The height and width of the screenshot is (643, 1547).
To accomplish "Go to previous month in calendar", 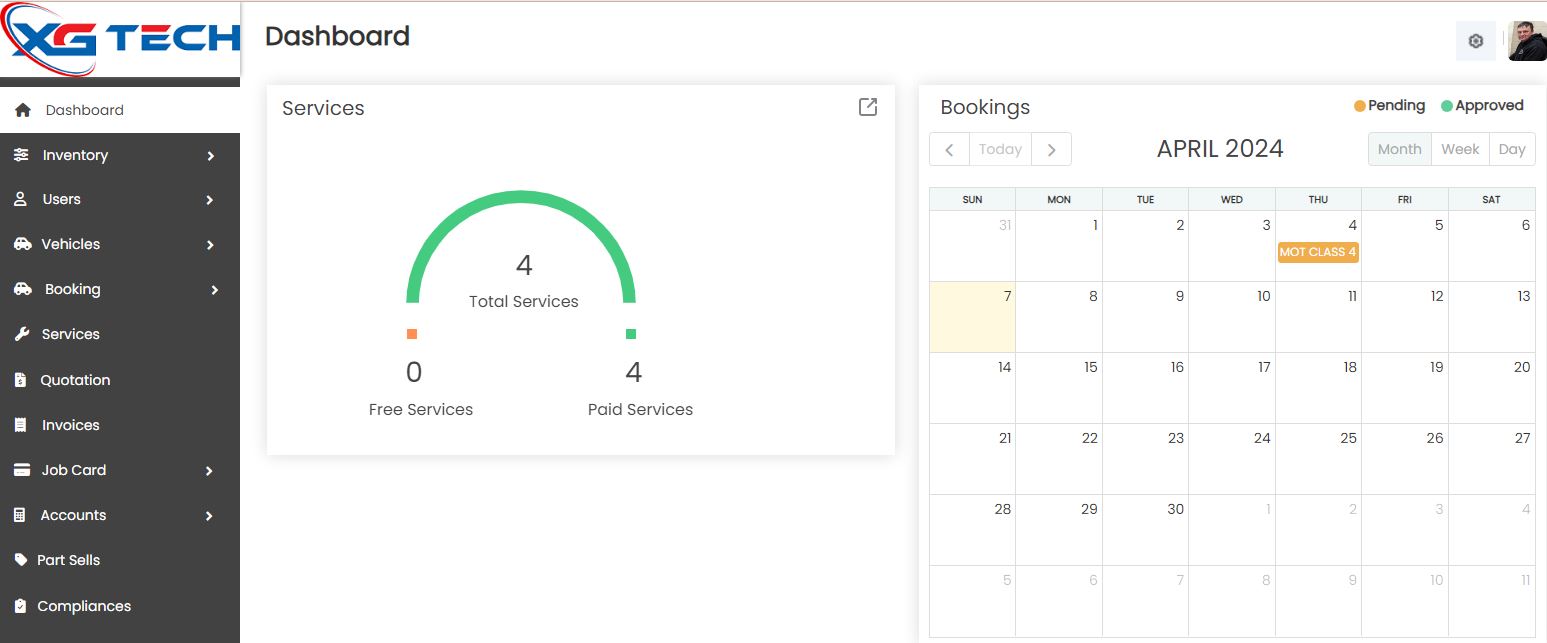I will 949,149.
